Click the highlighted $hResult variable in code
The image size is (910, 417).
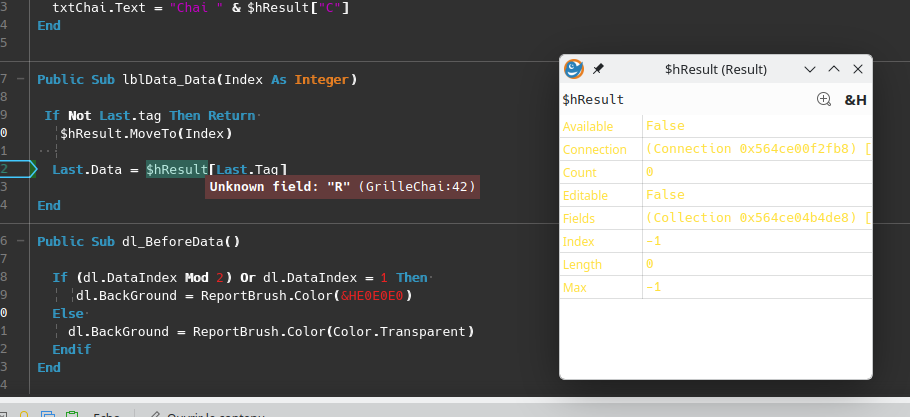tap(176, 170)
